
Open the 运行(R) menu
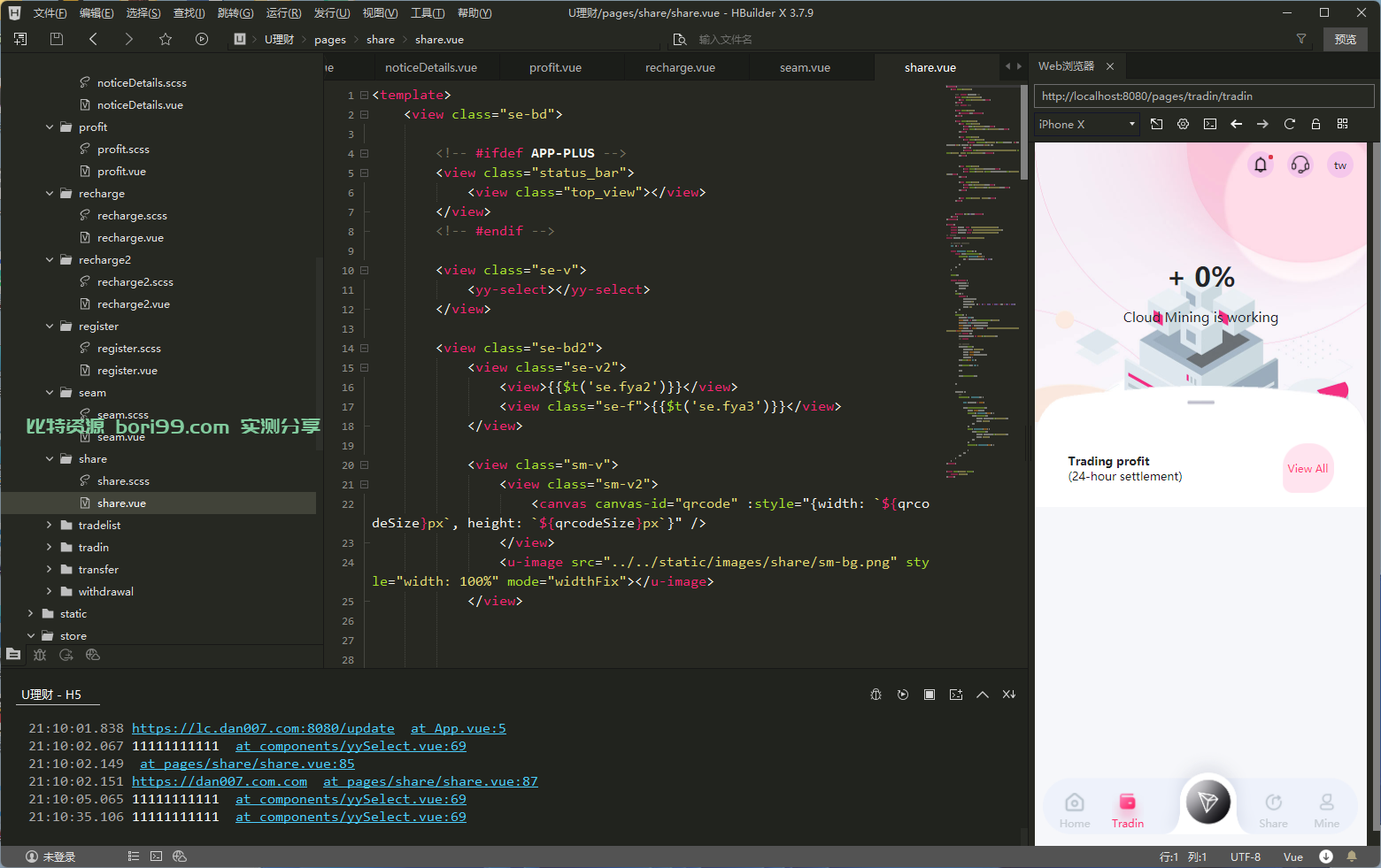tap(283, 13)
